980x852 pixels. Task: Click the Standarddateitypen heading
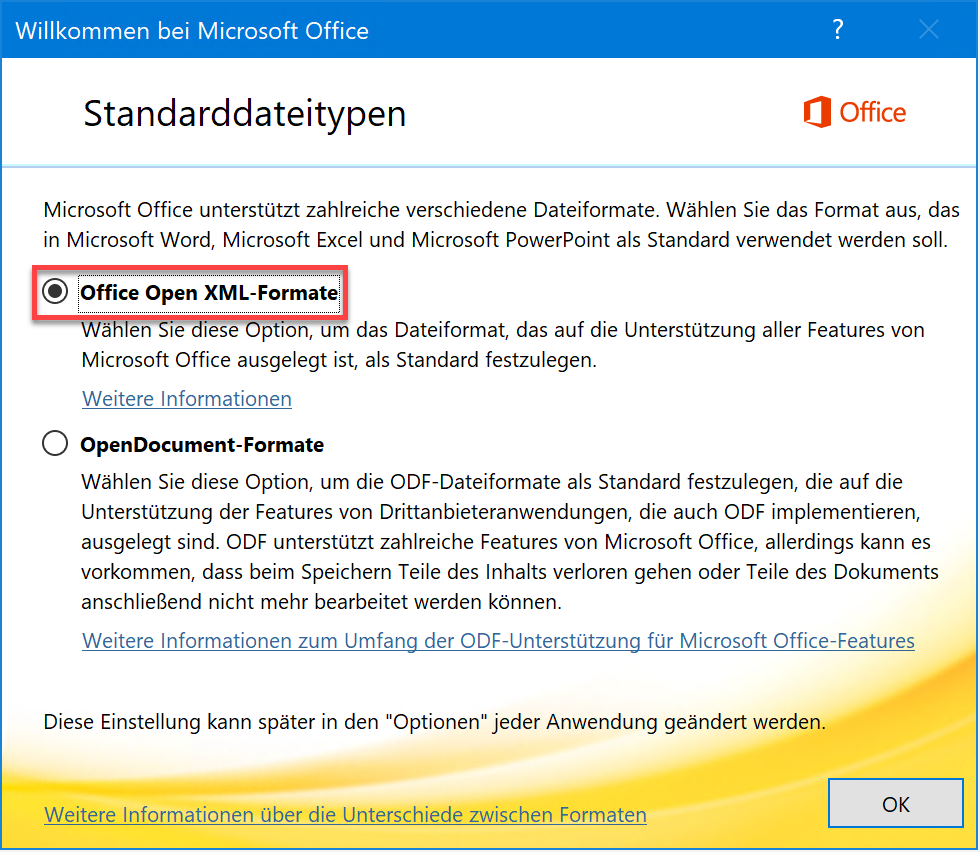tap(245, 114)
